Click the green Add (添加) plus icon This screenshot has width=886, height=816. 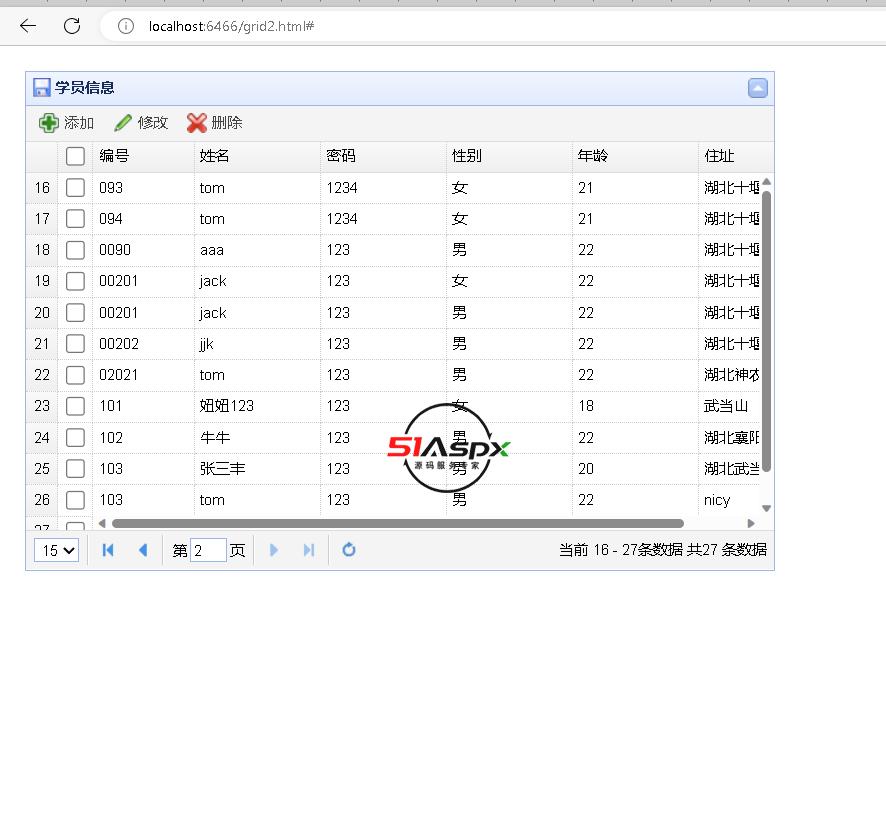coord(48,123)
